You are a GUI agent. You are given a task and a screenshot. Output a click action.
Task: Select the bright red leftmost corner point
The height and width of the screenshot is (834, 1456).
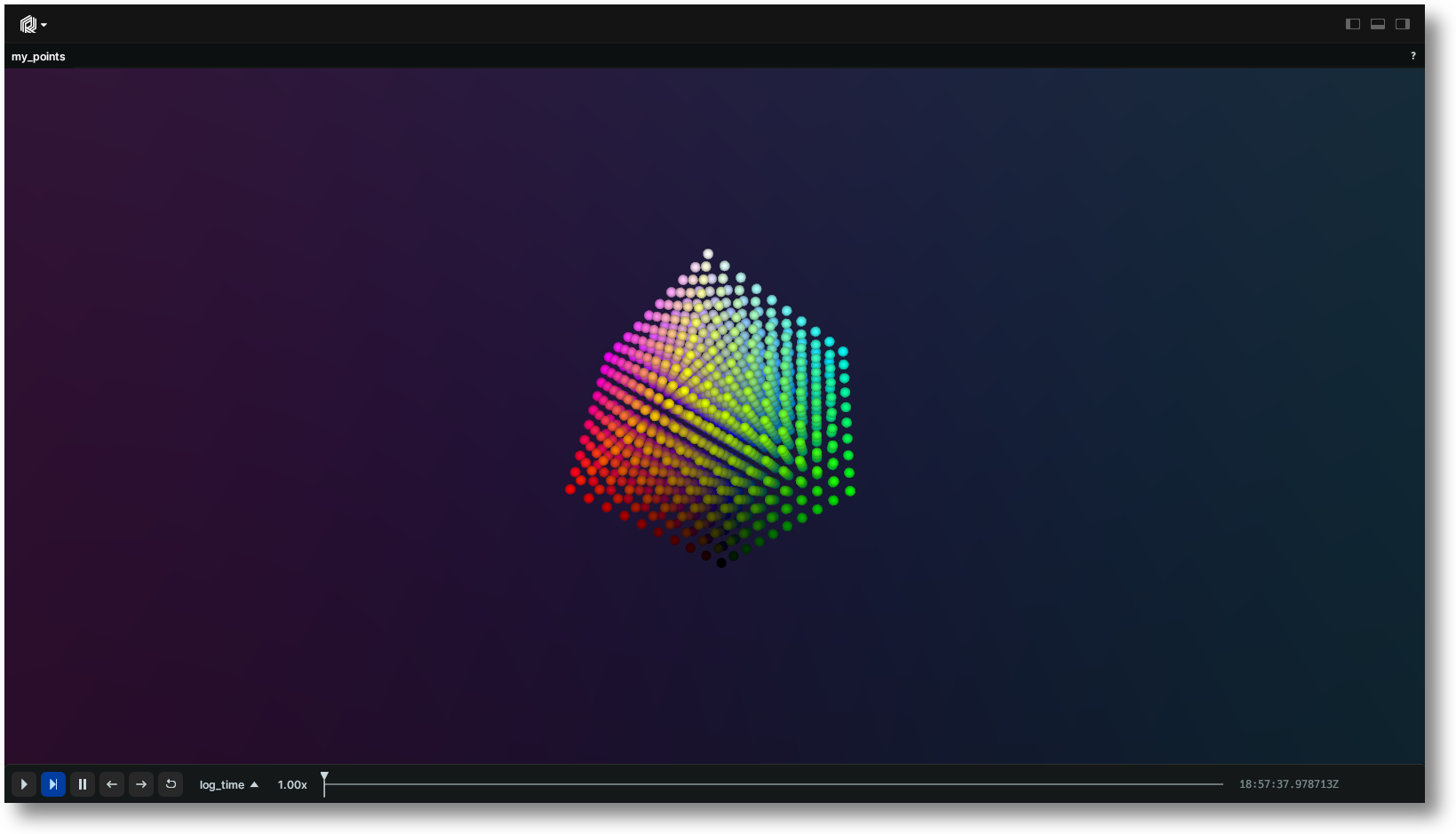coord(570,489)
